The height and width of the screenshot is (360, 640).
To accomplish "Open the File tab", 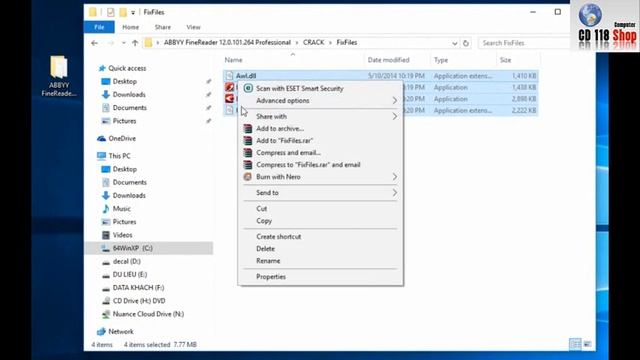I will click(x=99, y=27).
